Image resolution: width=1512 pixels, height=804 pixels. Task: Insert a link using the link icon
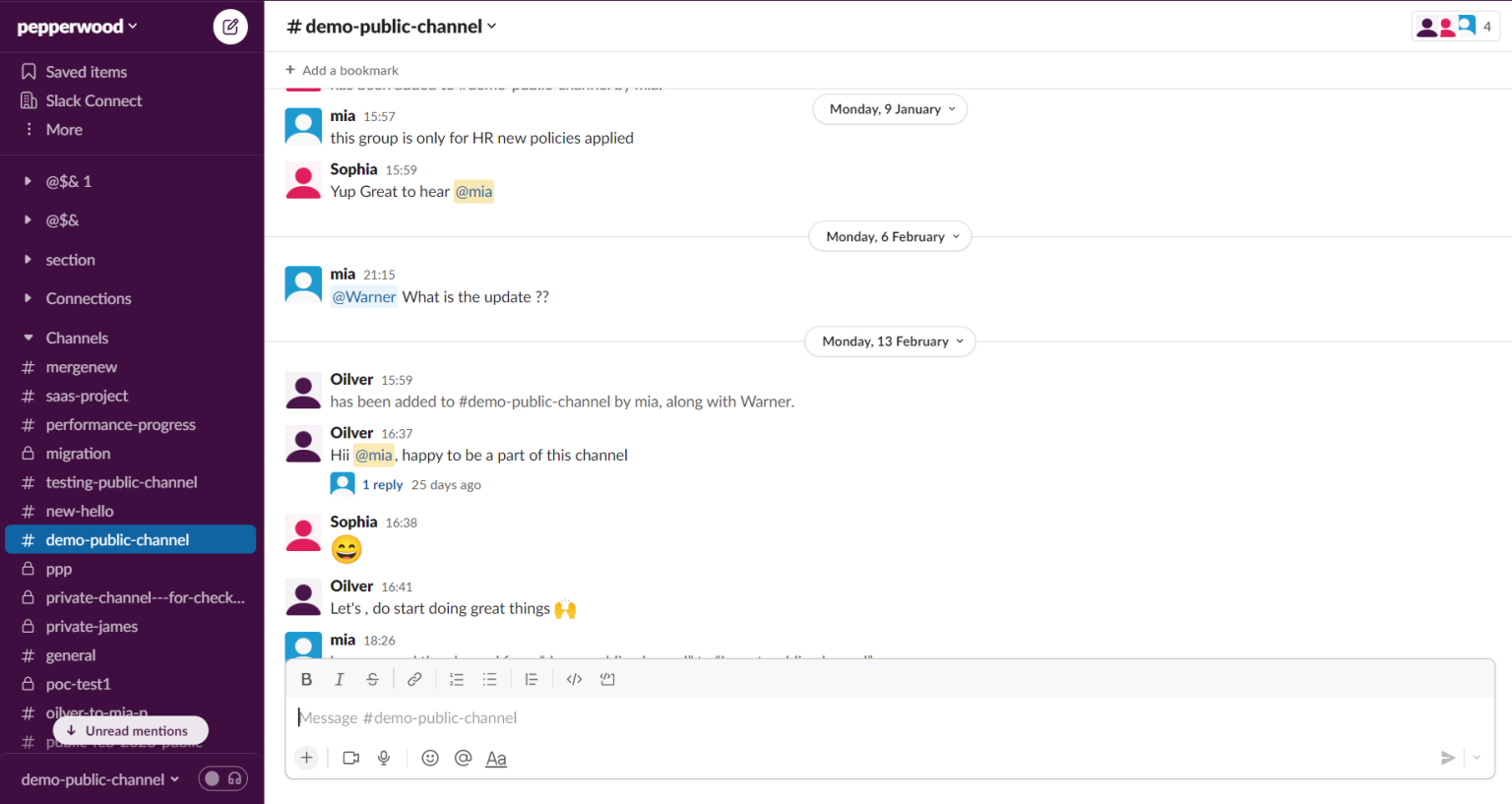[x=414, y=679]
